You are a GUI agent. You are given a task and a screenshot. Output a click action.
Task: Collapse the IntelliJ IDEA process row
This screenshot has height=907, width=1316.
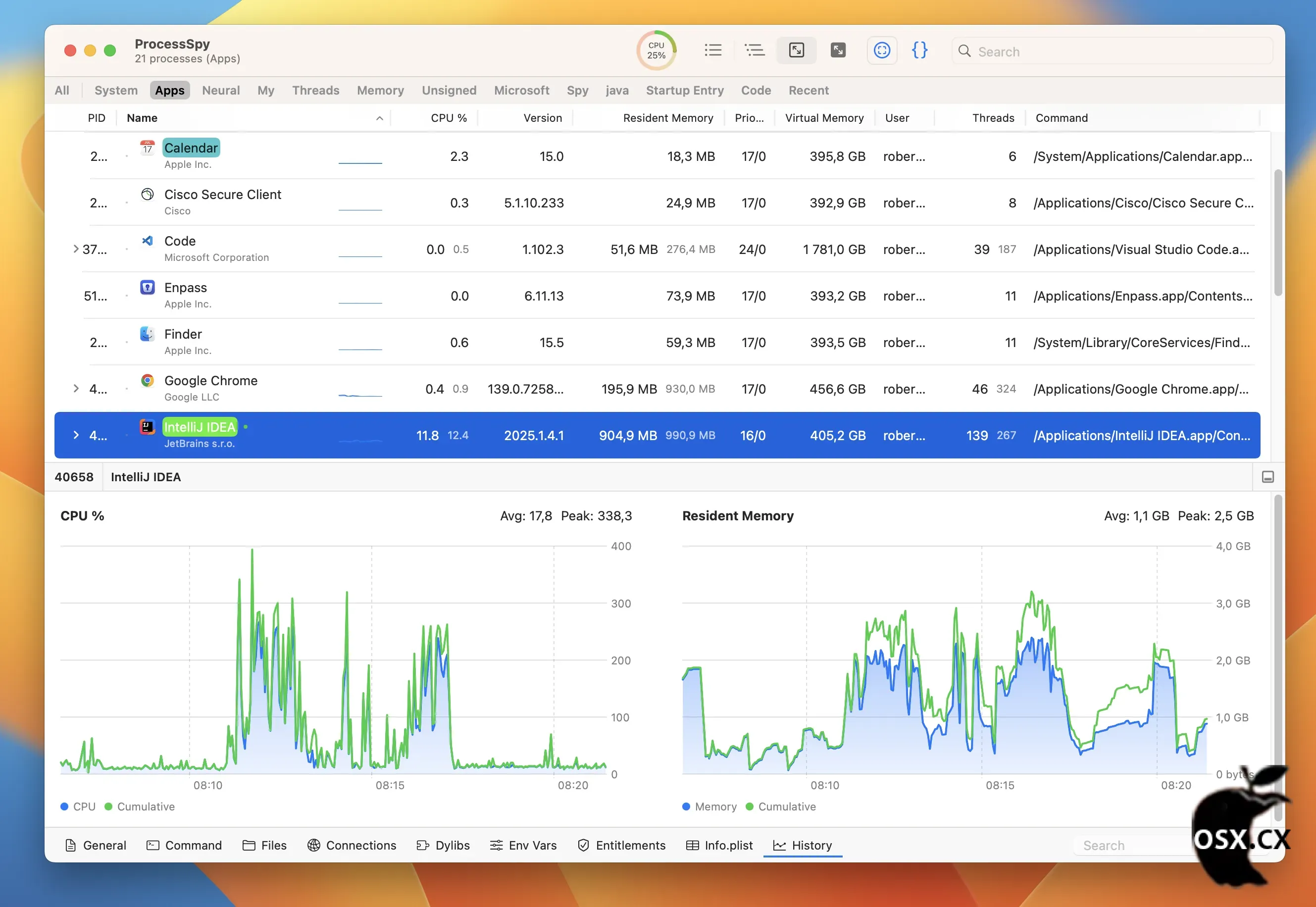click(x=76, y=435)
